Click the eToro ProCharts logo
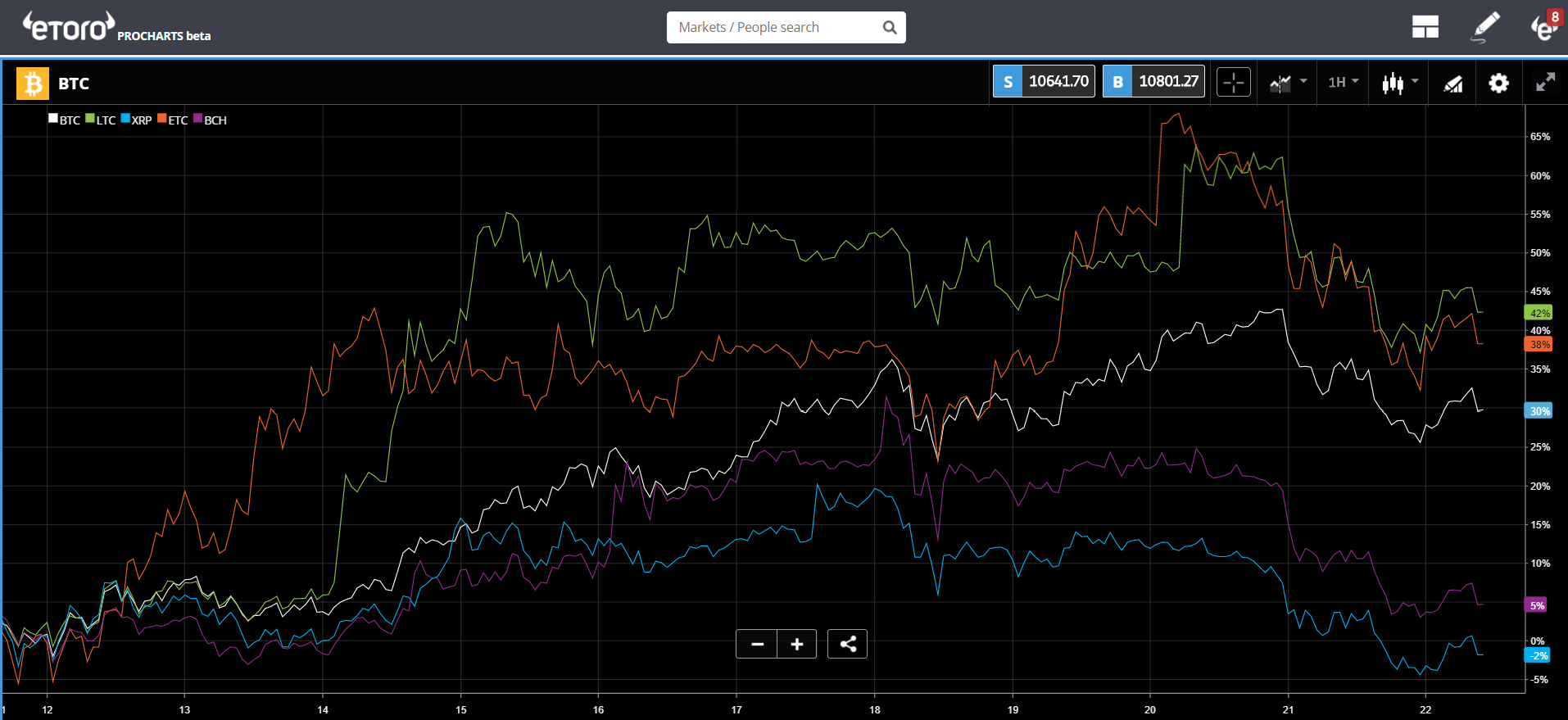Screen dimensions: 1568x720 tap(116, 27)
